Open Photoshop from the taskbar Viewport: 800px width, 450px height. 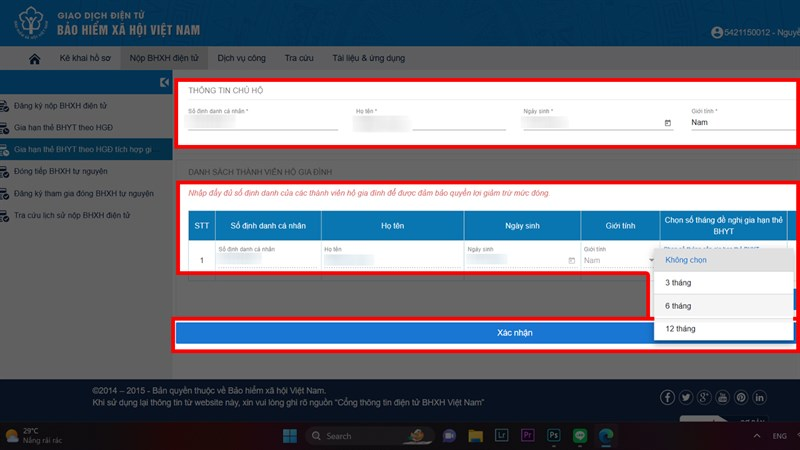click(x=553, y=435)
